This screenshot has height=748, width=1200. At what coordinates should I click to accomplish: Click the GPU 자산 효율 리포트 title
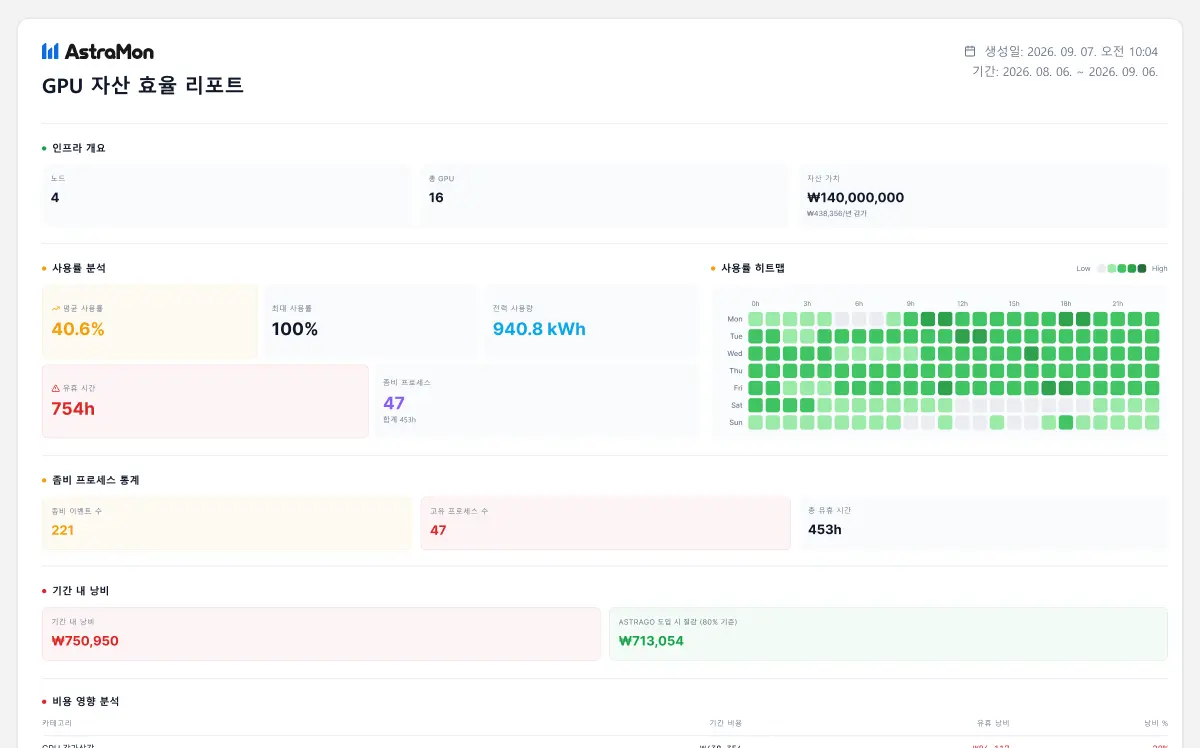click(x=143, y=85)
